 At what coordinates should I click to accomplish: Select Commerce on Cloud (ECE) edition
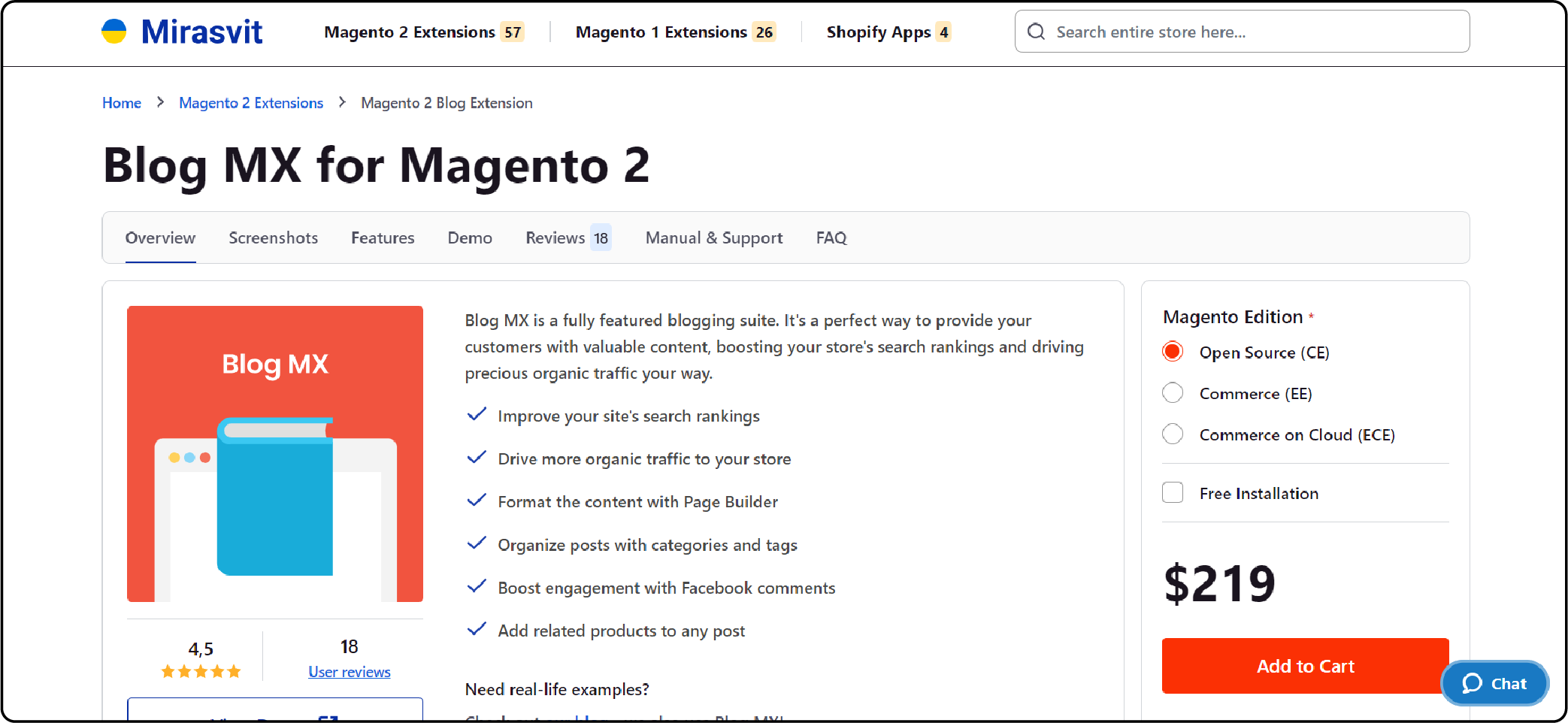tap(1173, 434)
